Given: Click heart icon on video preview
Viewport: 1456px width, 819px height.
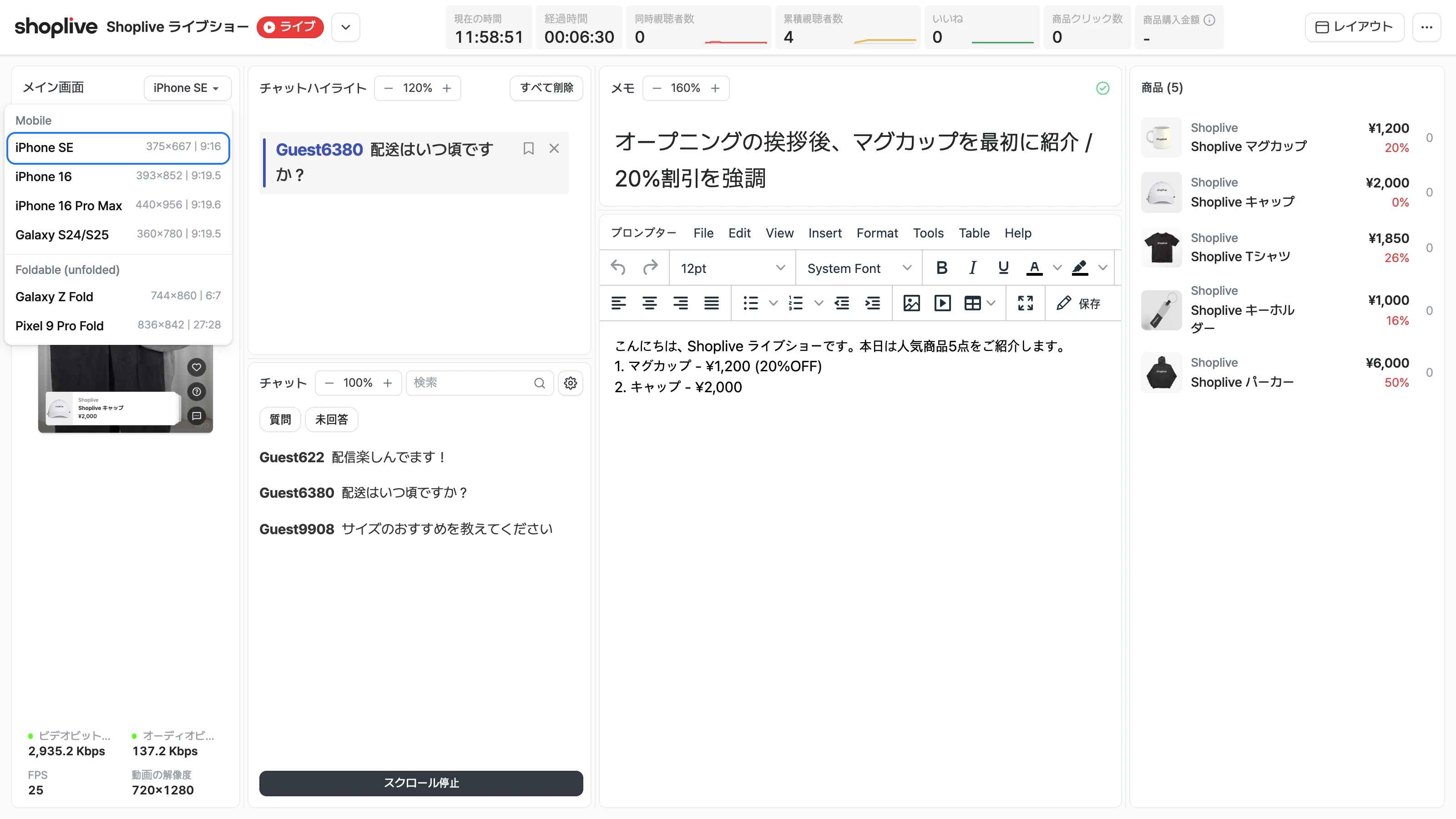Looking at the screenshot, I should coord(196,367).
